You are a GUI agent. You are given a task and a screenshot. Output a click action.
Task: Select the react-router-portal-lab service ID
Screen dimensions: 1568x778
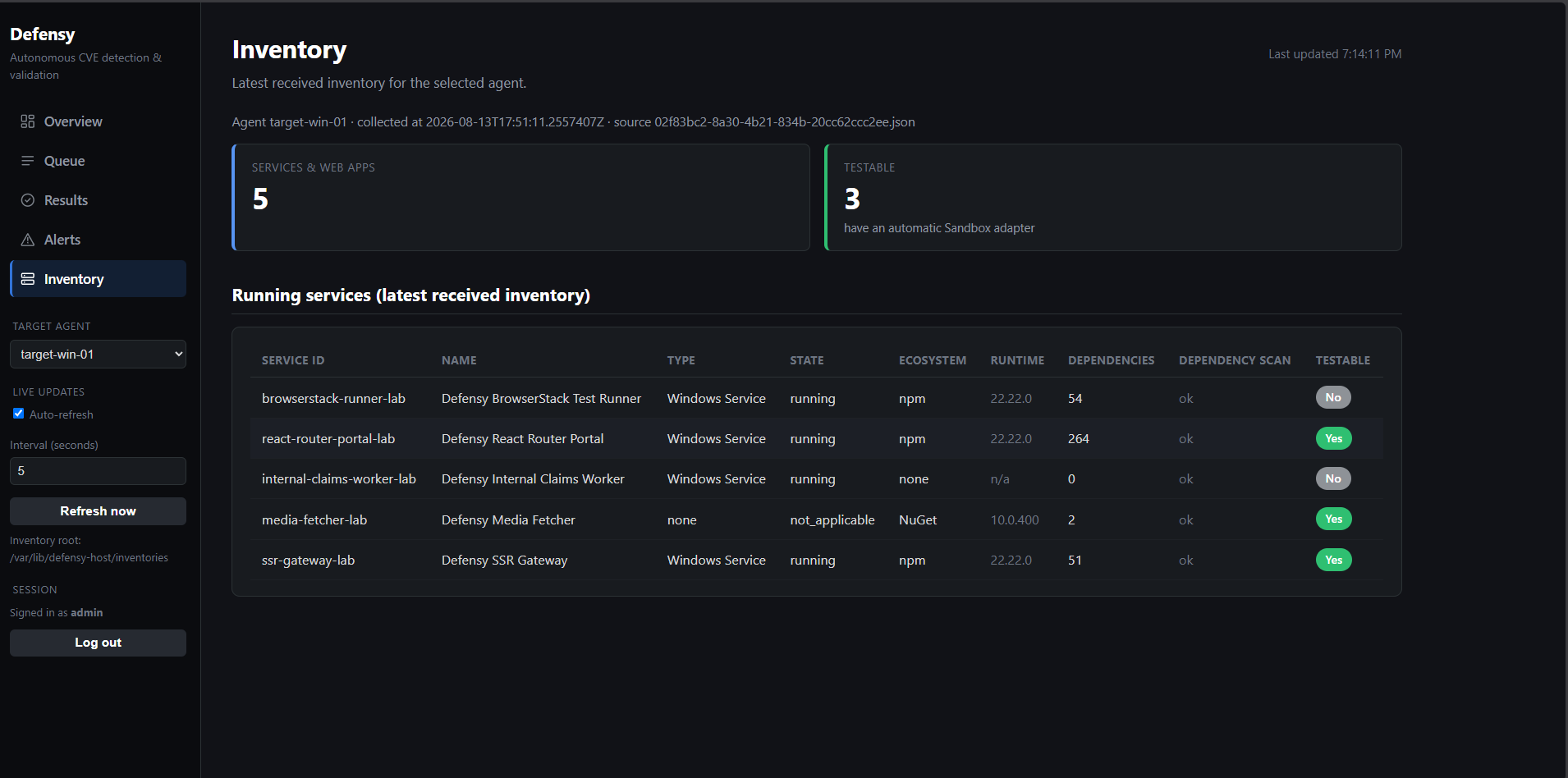tap(328, 439)
